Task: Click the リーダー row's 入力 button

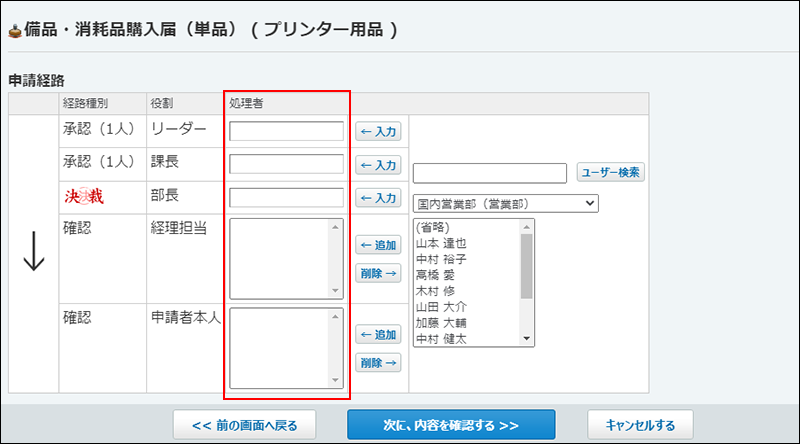Action: (x=378, y=132)
